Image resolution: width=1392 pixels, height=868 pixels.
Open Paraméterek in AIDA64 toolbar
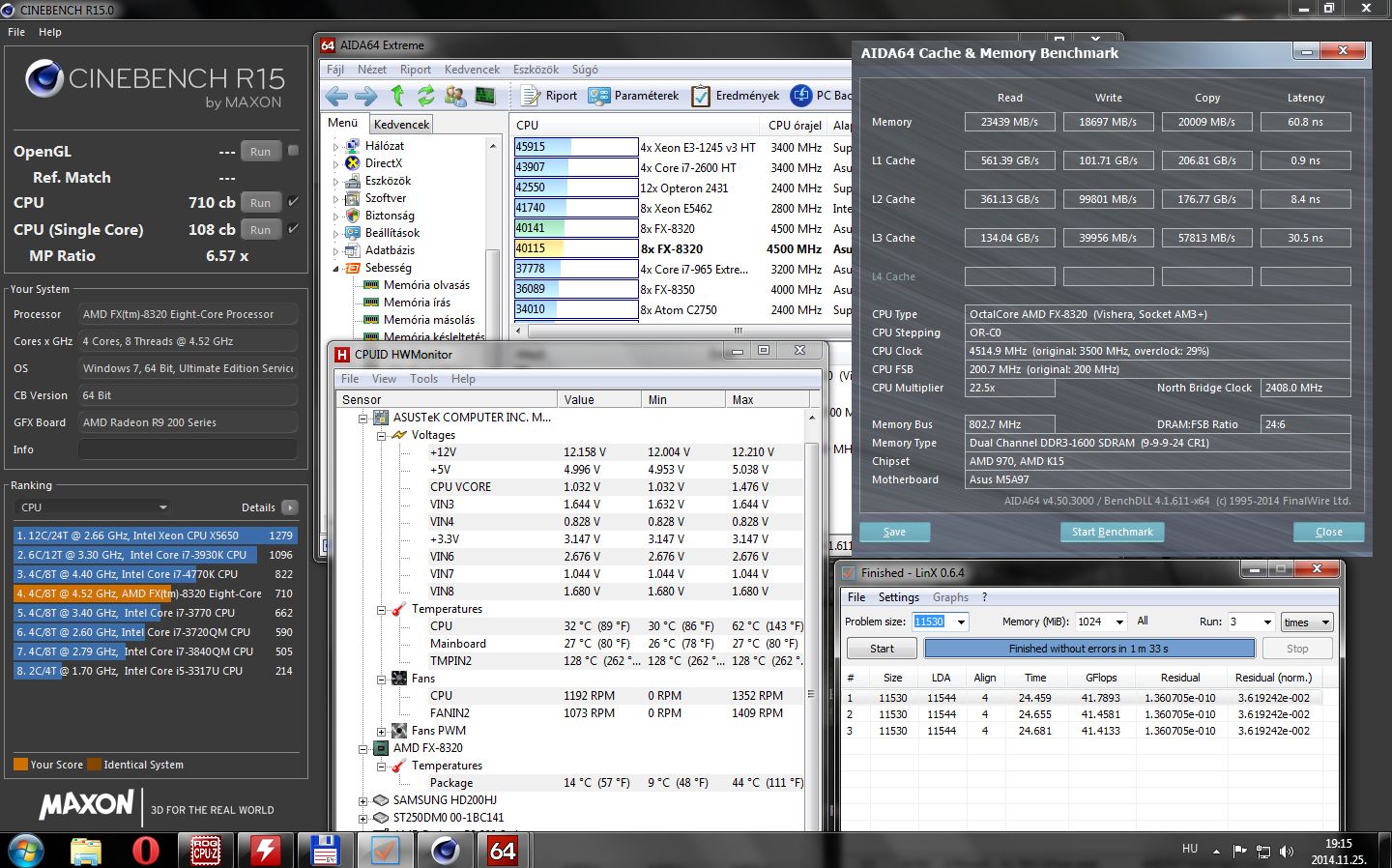[634, 96]
